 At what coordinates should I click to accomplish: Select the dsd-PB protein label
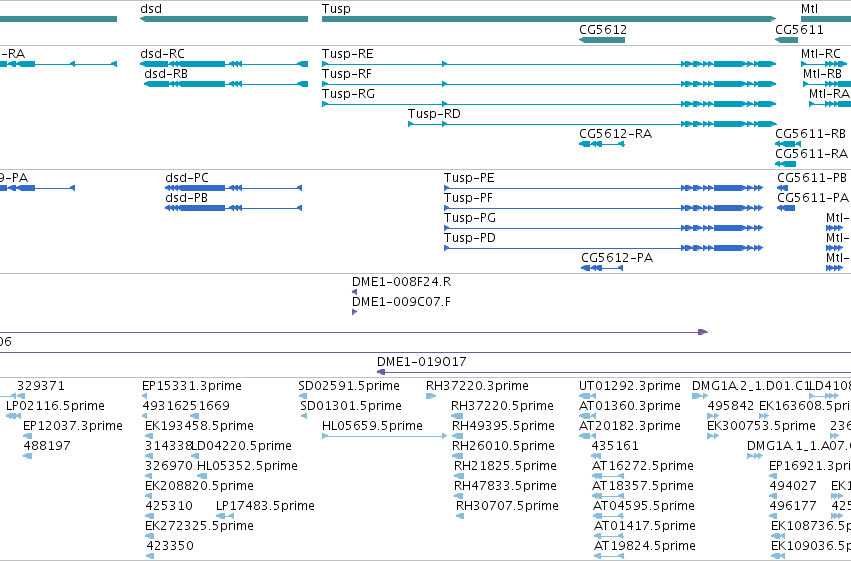click(x=186, y=198)
